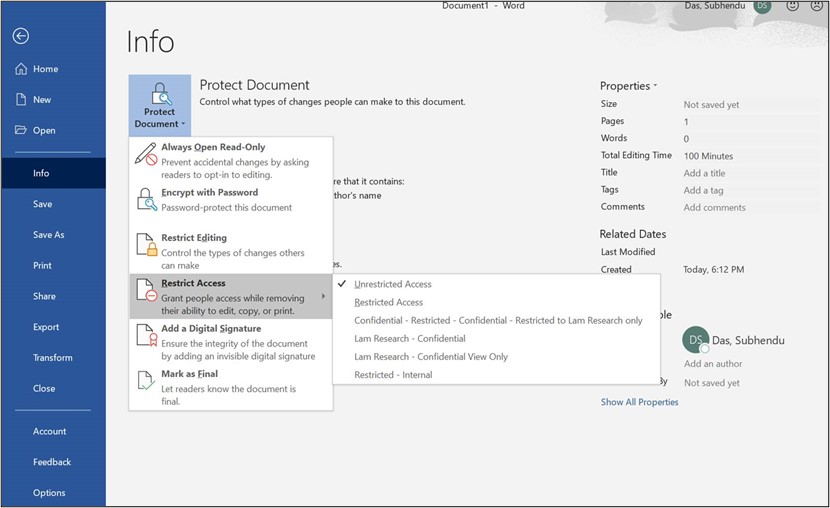Viewport: 830px width, 508px height.
Task: Select Mark as Final entry
Action: tap(231, 387)
